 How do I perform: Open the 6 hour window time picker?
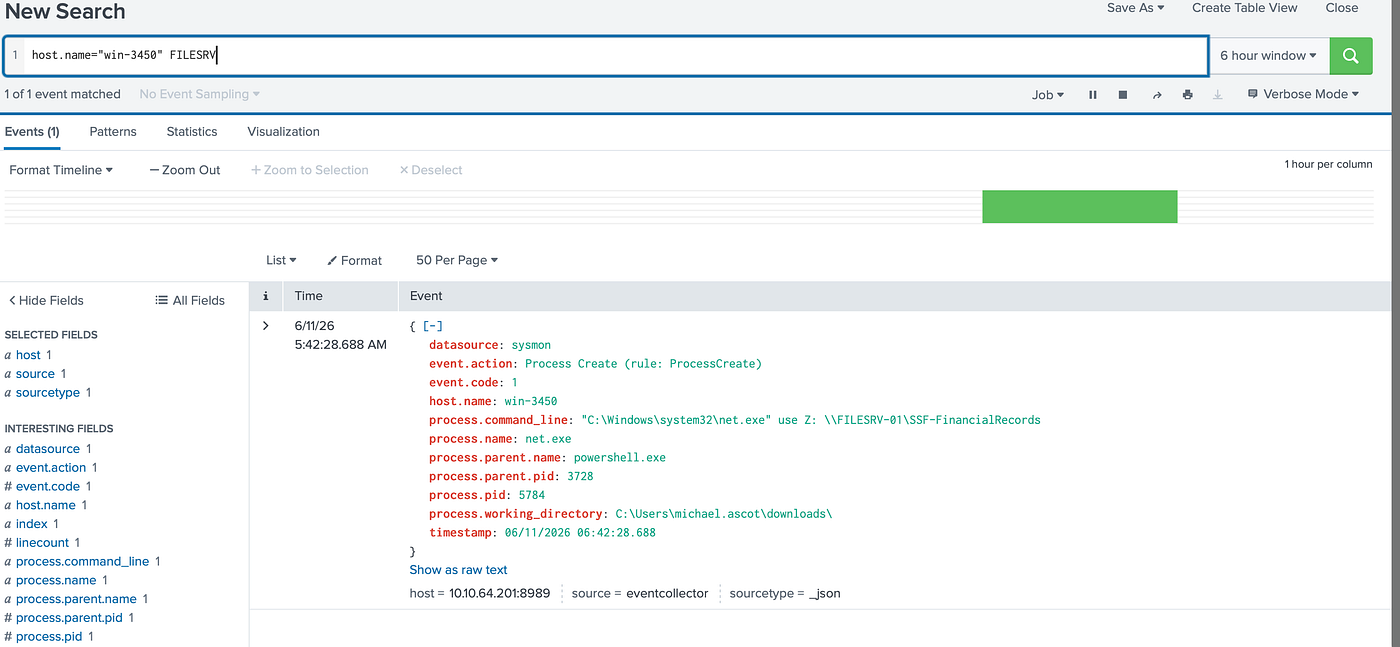pos(1268,56)
